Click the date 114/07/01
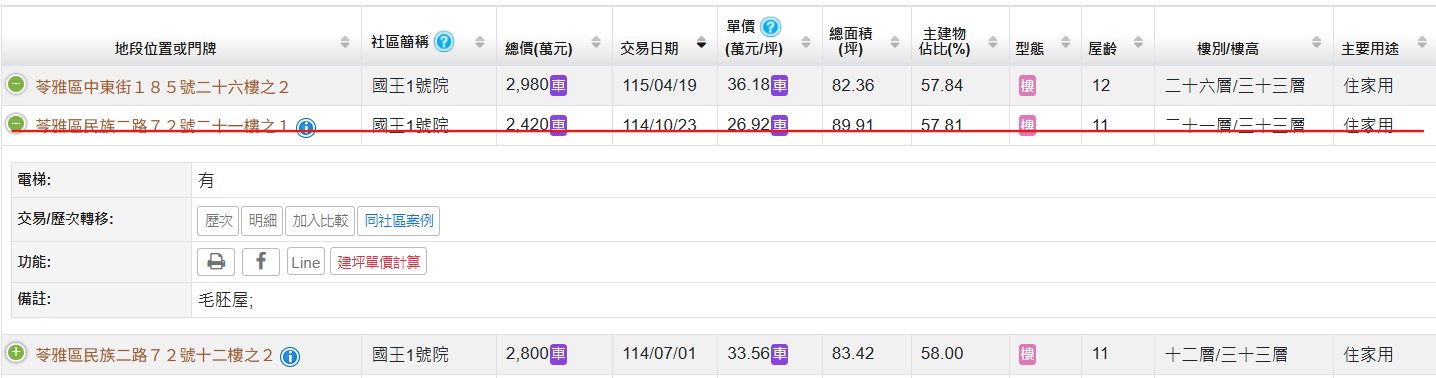 click(659, 354)
